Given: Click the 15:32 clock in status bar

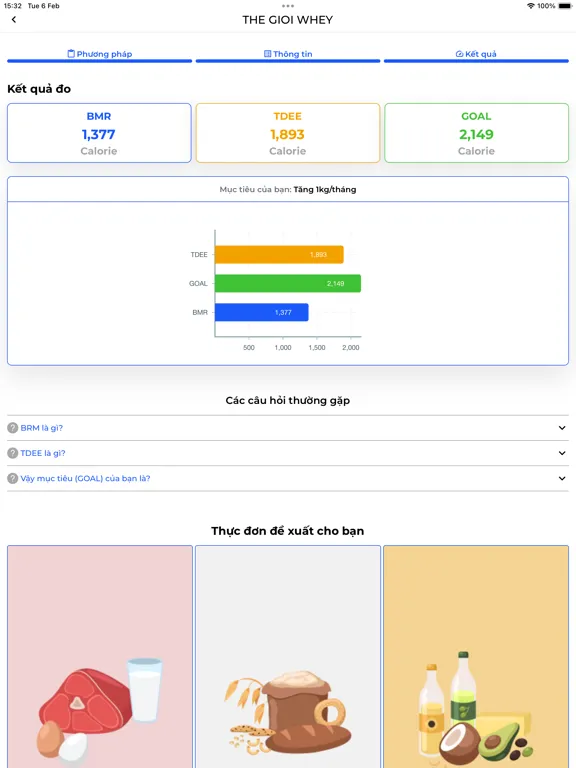Looking at the screenshot, I should [13, 6].
